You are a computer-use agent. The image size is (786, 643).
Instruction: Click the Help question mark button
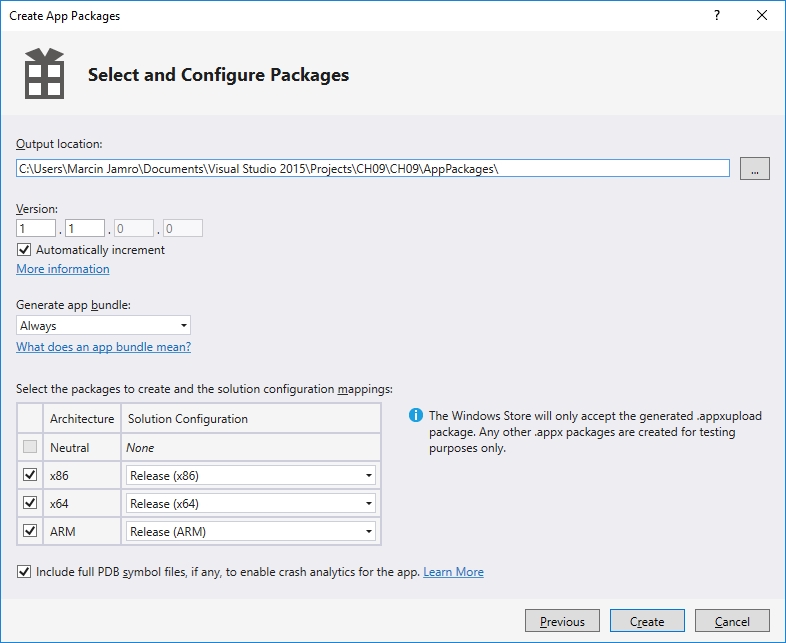(x=716, y=16)
